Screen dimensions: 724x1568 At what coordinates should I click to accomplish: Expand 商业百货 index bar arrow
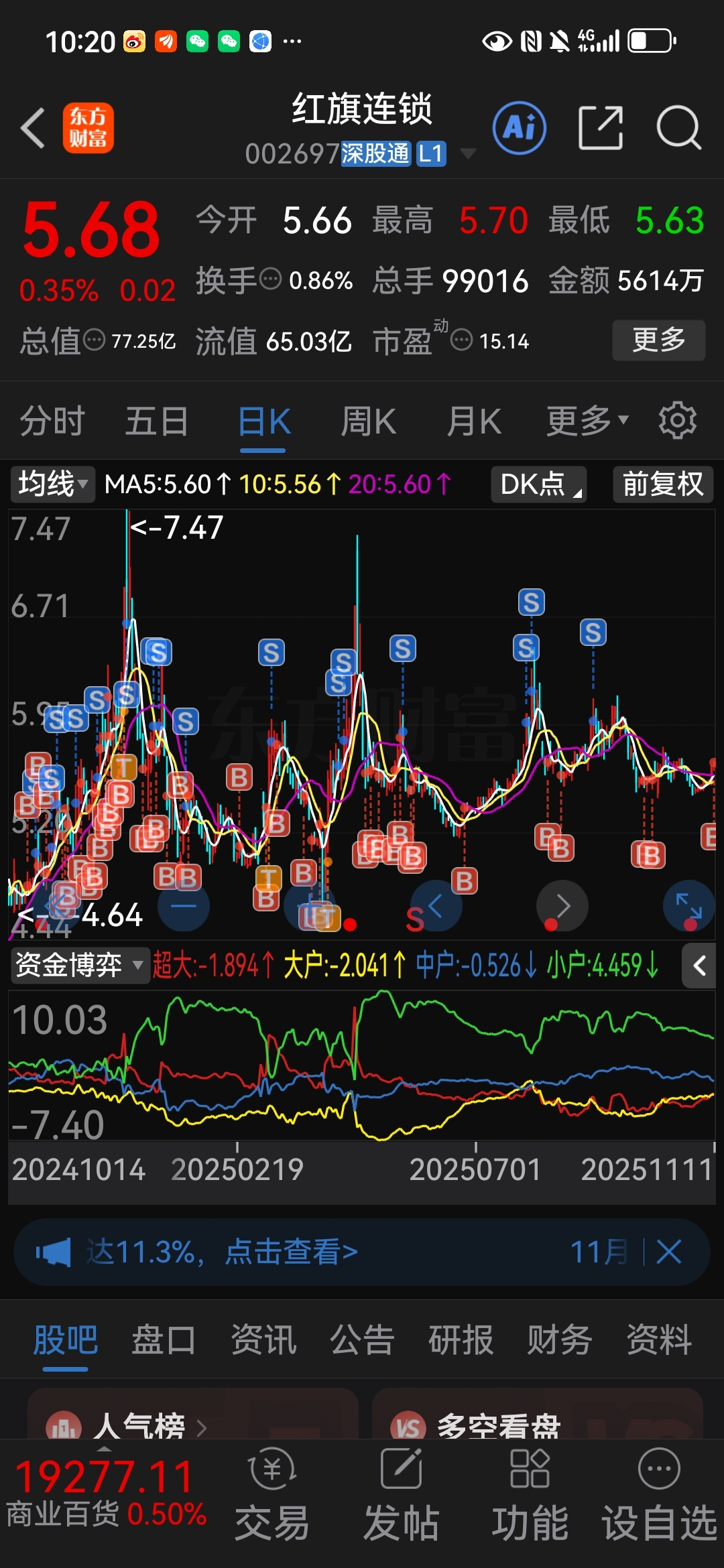click(104, 1449)
